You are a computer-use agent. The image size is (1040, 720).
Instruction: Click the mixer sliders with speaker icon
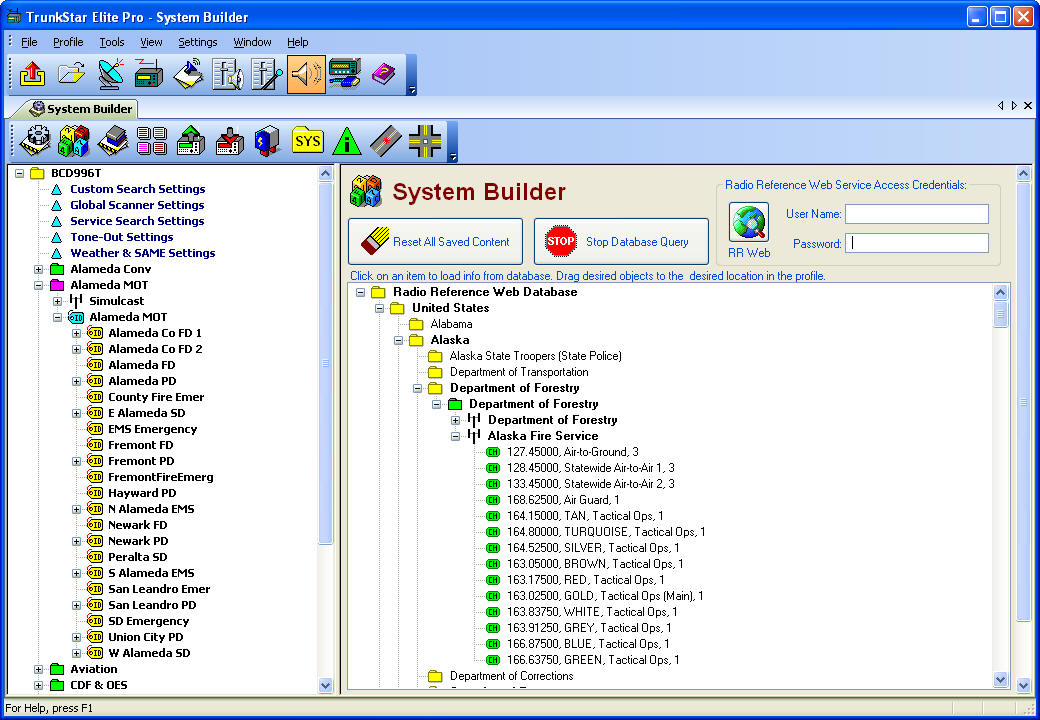click(x=228, y=74)
